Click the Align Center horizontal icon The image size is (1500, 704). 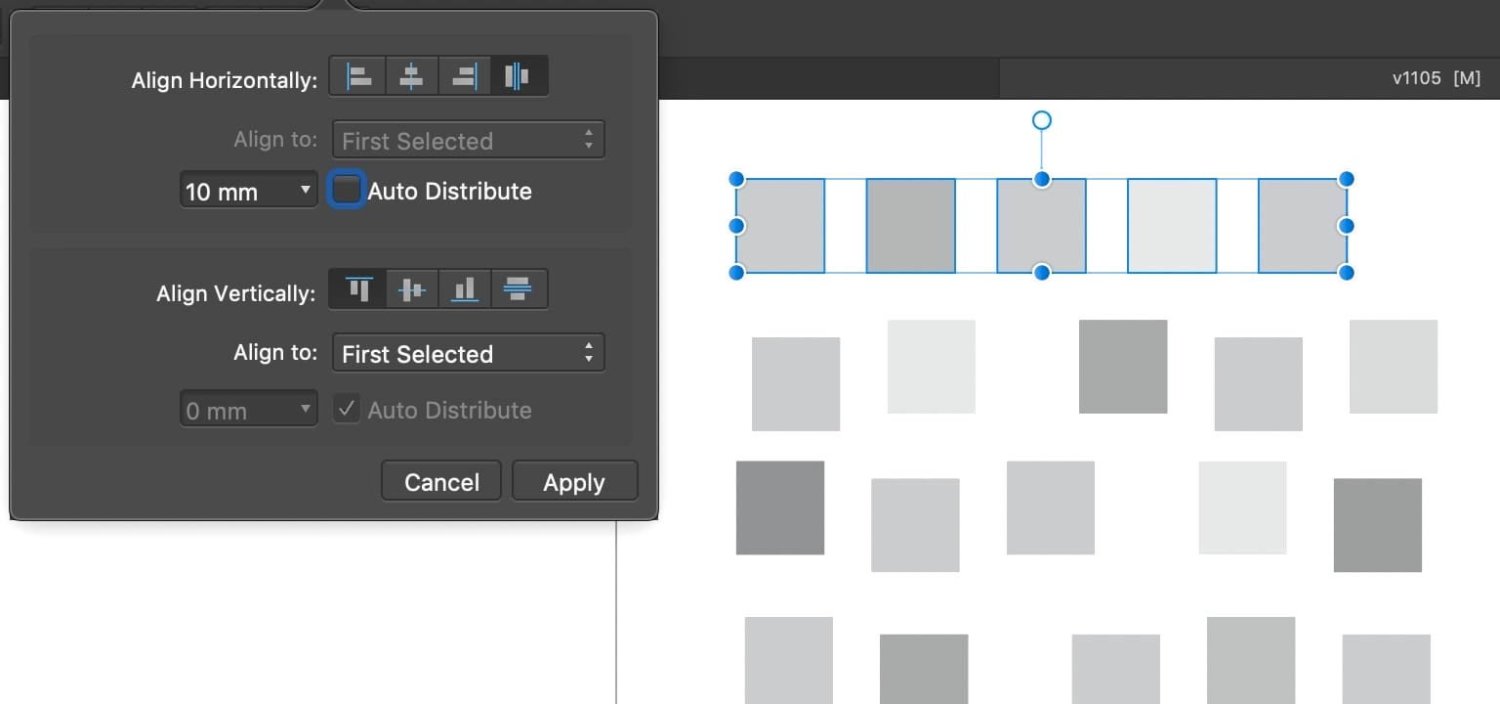tap(411, 77)
